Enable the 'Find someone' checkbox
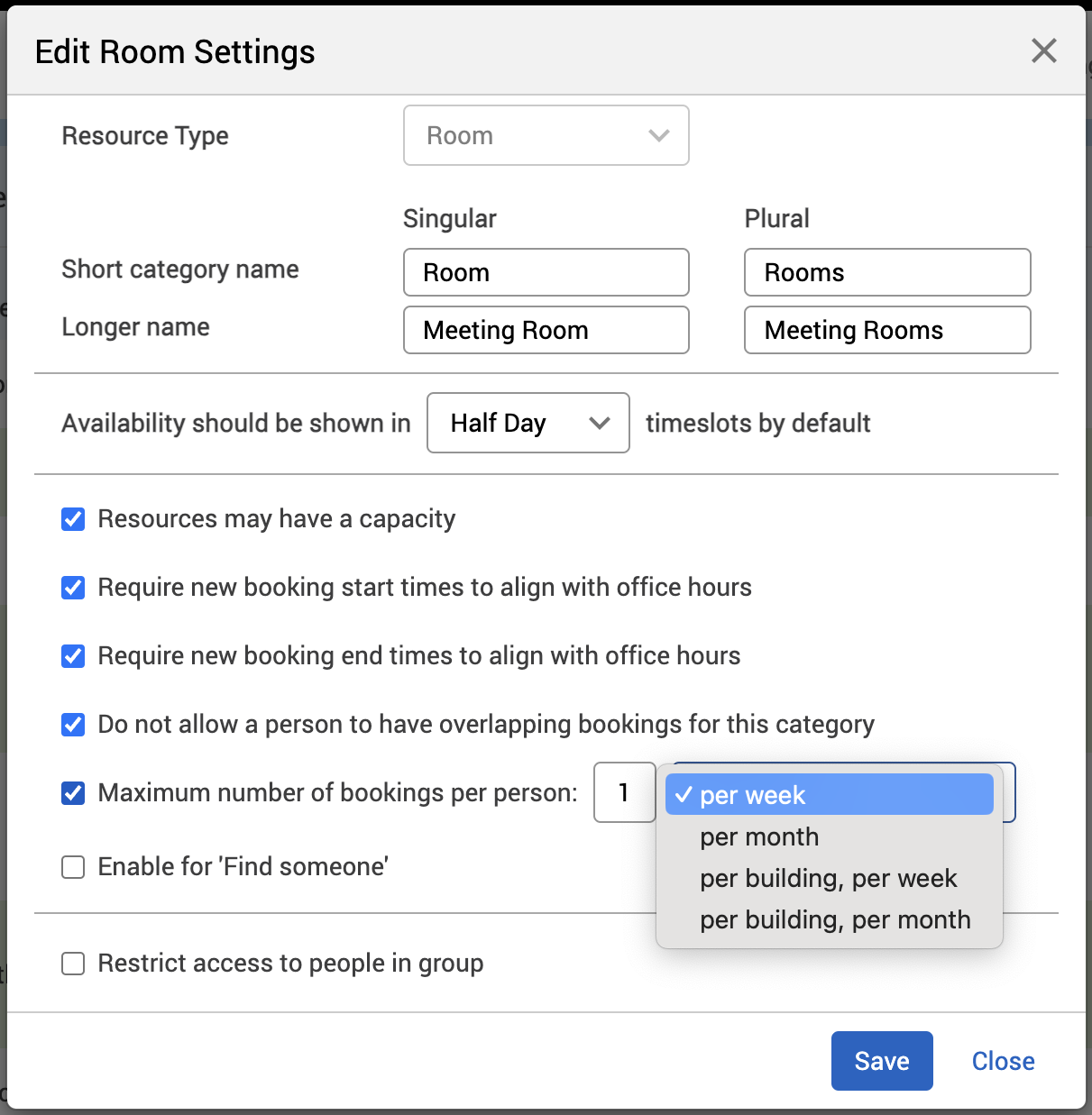The image size is (1092, 1115). coord(73,867)
